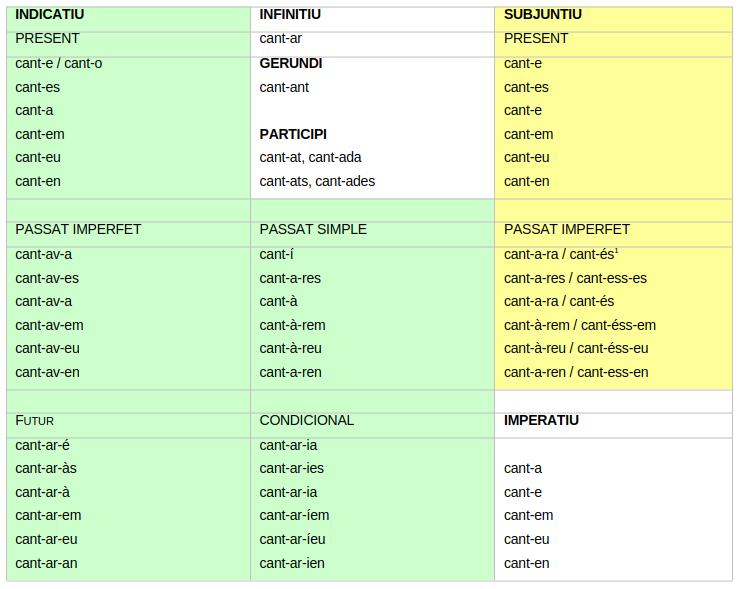741x589 pixels.
Task: Select the "cant-à-reu / cant-éss-eu" cell
Action: pyautogui.click(x=576, y=348)
